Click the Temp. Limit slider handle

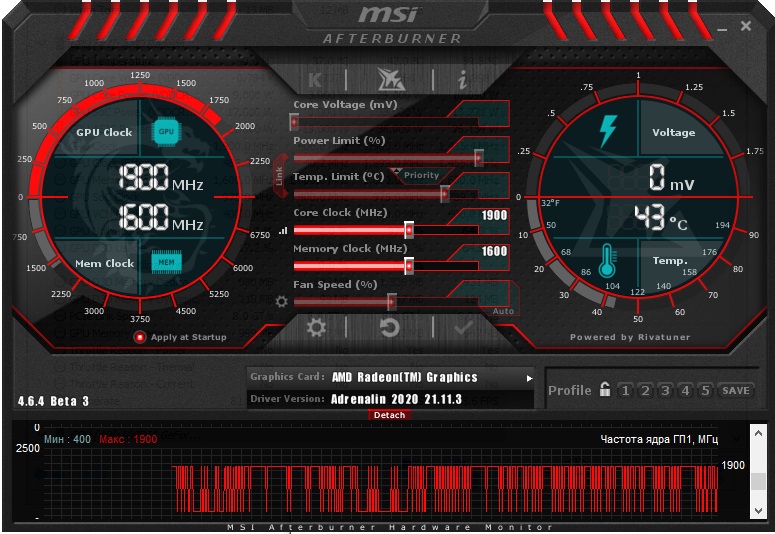coord(445,194)
